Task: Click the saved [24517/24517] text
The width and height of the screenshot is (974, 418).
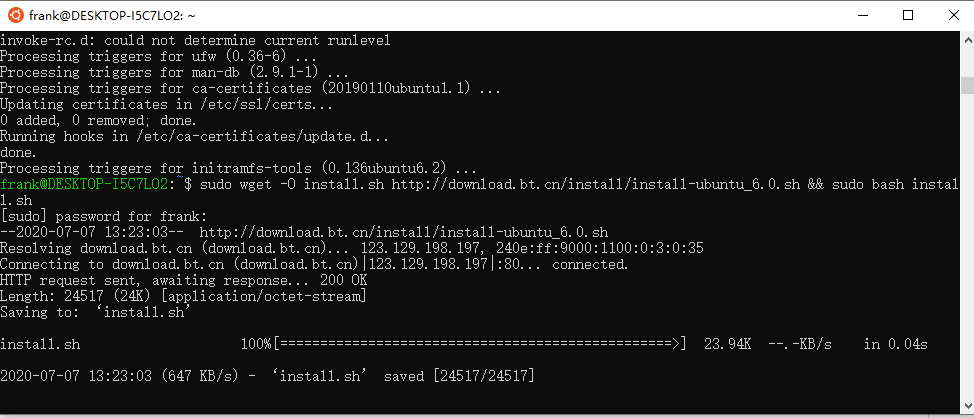Action: [x=459, y=376]
